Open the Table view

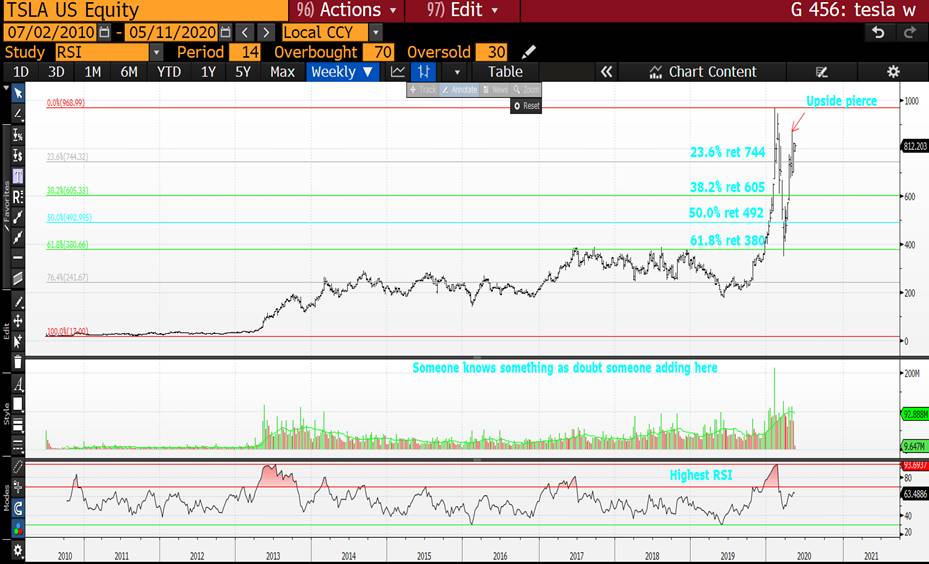tap(505, 72)
